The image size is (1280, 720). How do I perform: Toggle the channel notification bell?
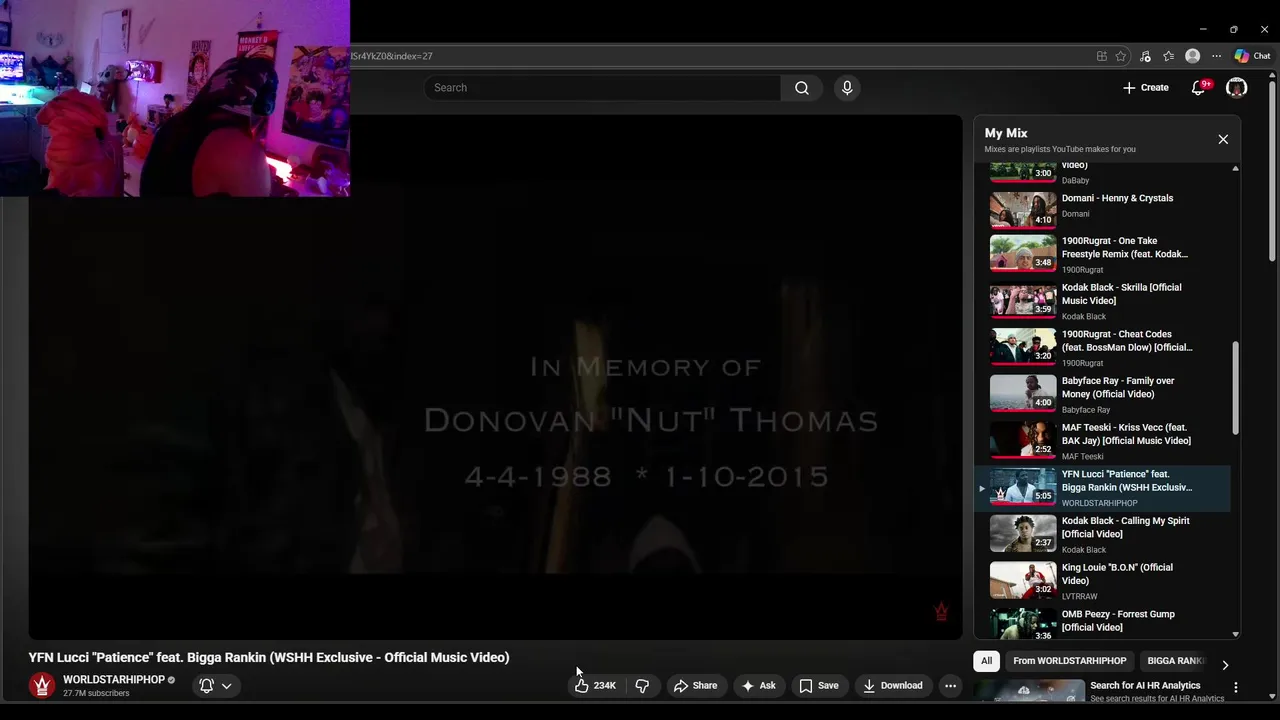click(x=206, y=686)
